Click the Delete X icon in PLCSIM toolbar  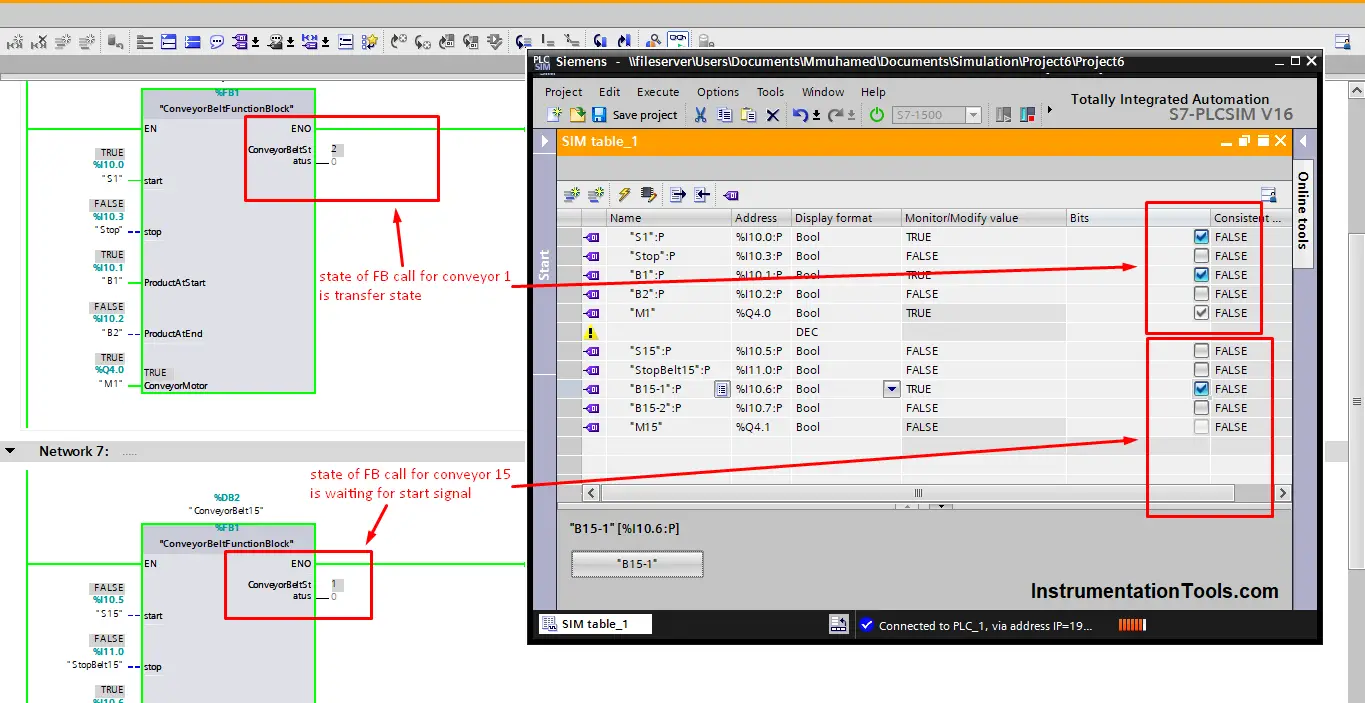tap(772, 115)
